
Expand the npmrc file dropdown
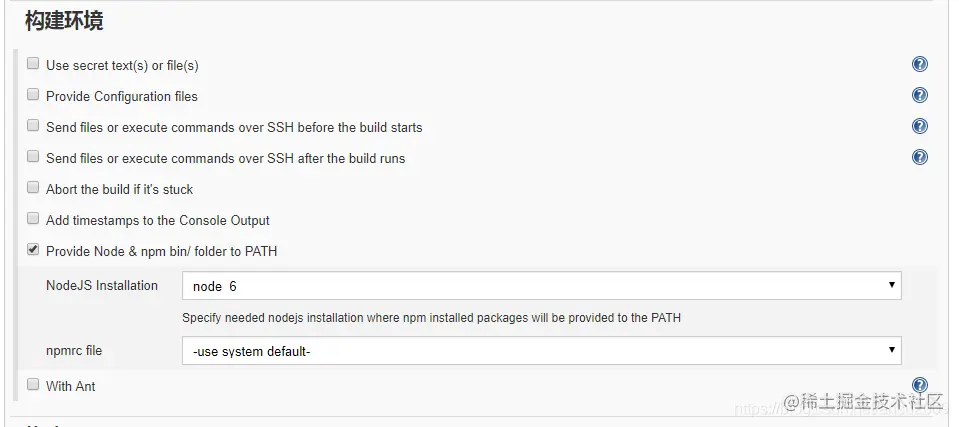pos(541,351)
